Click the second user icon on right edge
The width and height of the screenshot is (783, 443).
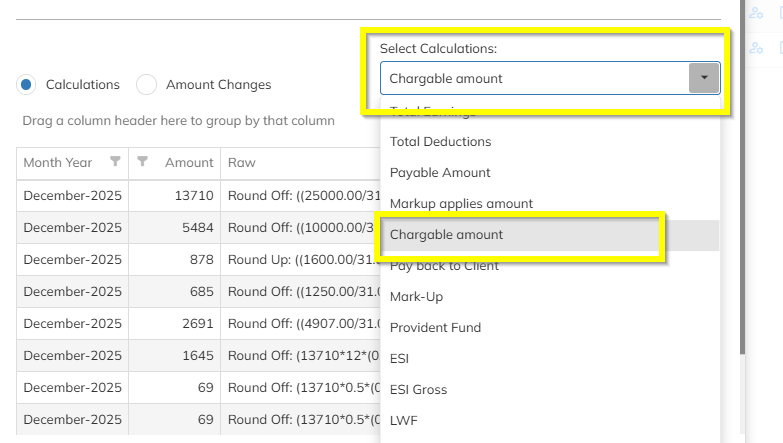click(756, 47)
